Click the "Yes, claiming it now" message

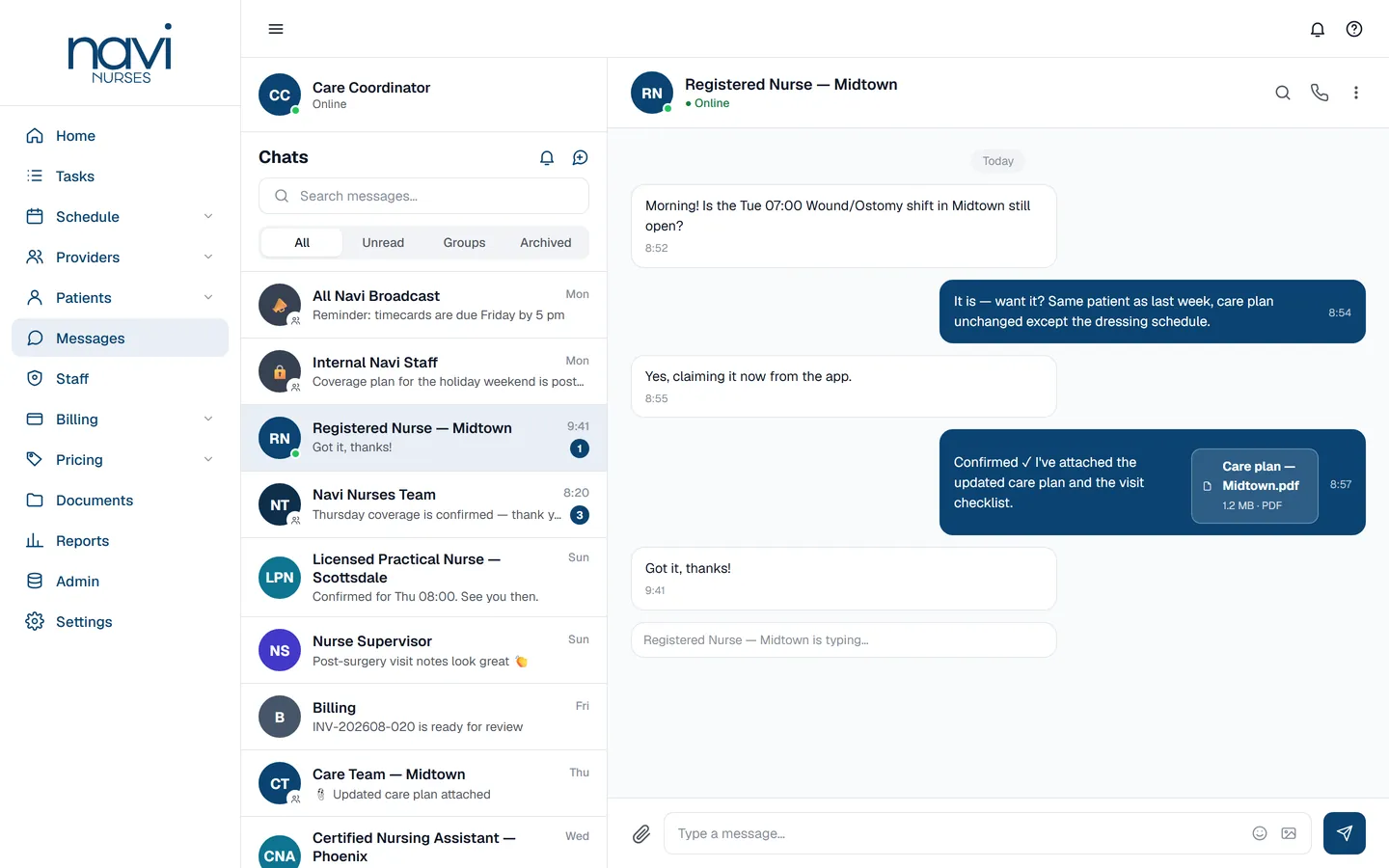click(x=844, y=387)
